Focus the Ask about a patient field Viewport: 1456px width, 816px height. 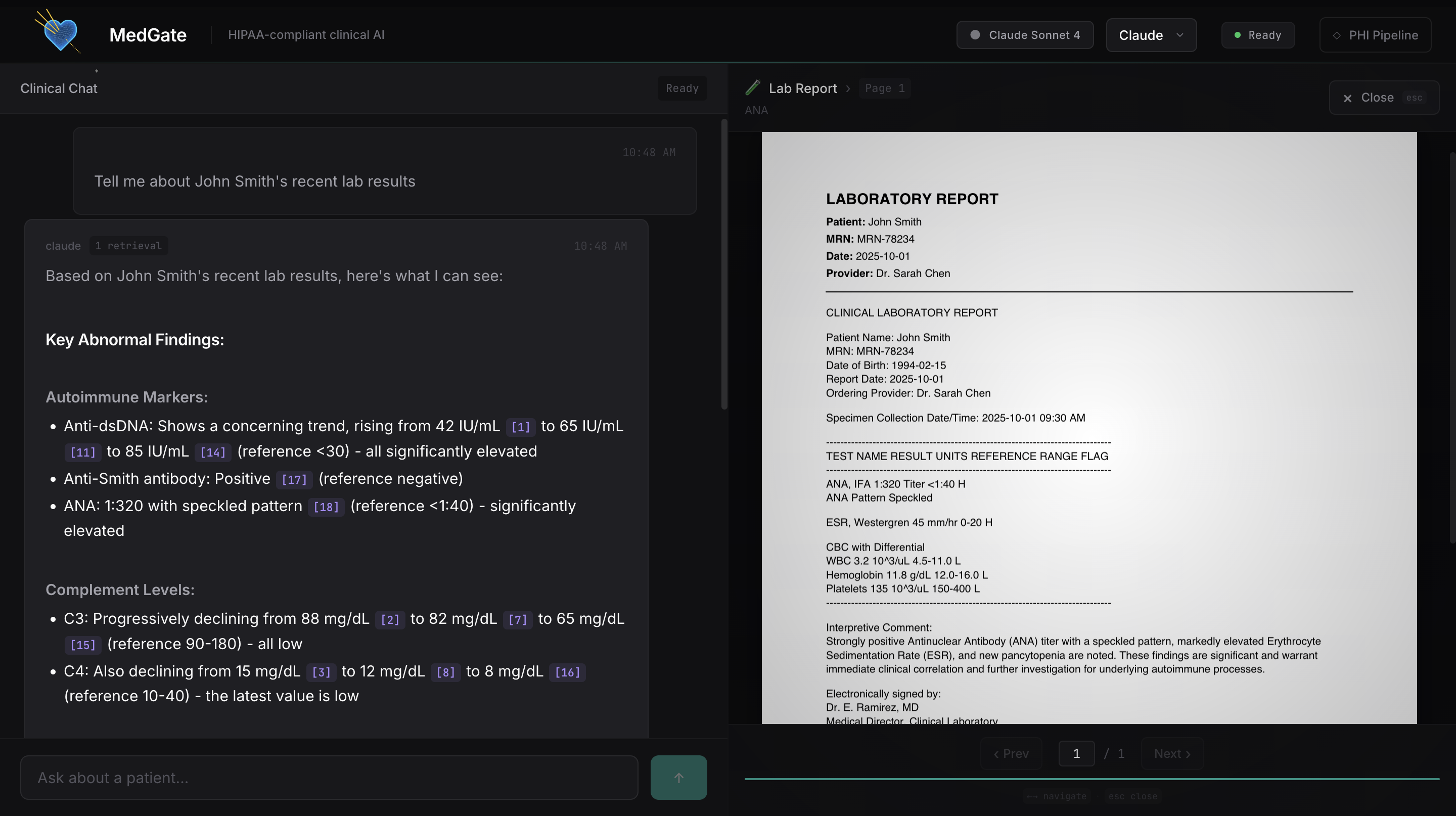coord(329,778)
